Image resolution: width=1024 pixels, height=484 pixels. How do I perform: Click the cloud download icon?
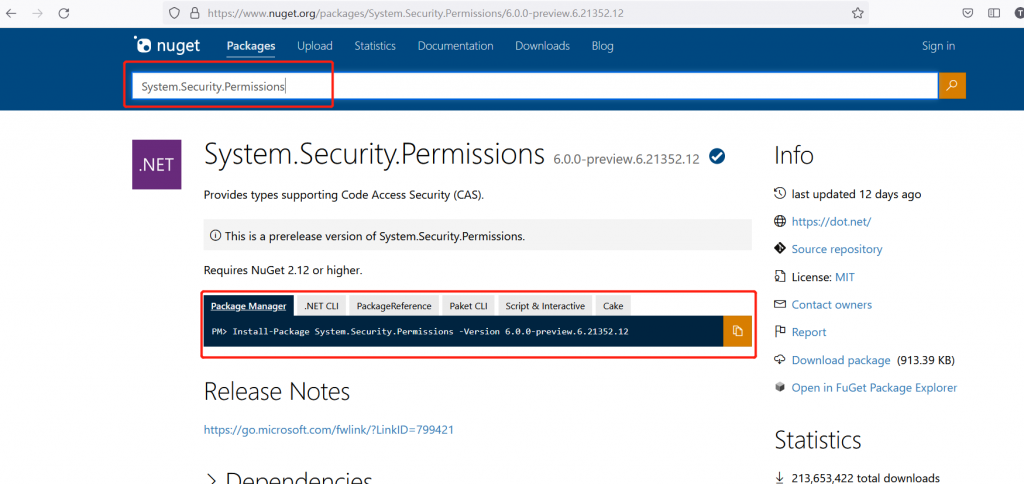point(780,360)
